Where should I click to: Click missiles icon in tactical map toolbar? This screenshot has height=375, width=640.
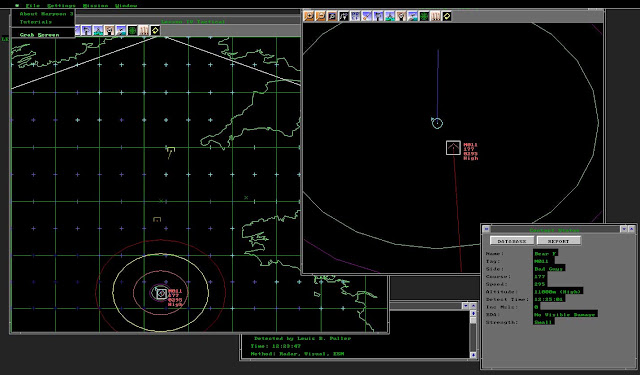pos(143,30)
